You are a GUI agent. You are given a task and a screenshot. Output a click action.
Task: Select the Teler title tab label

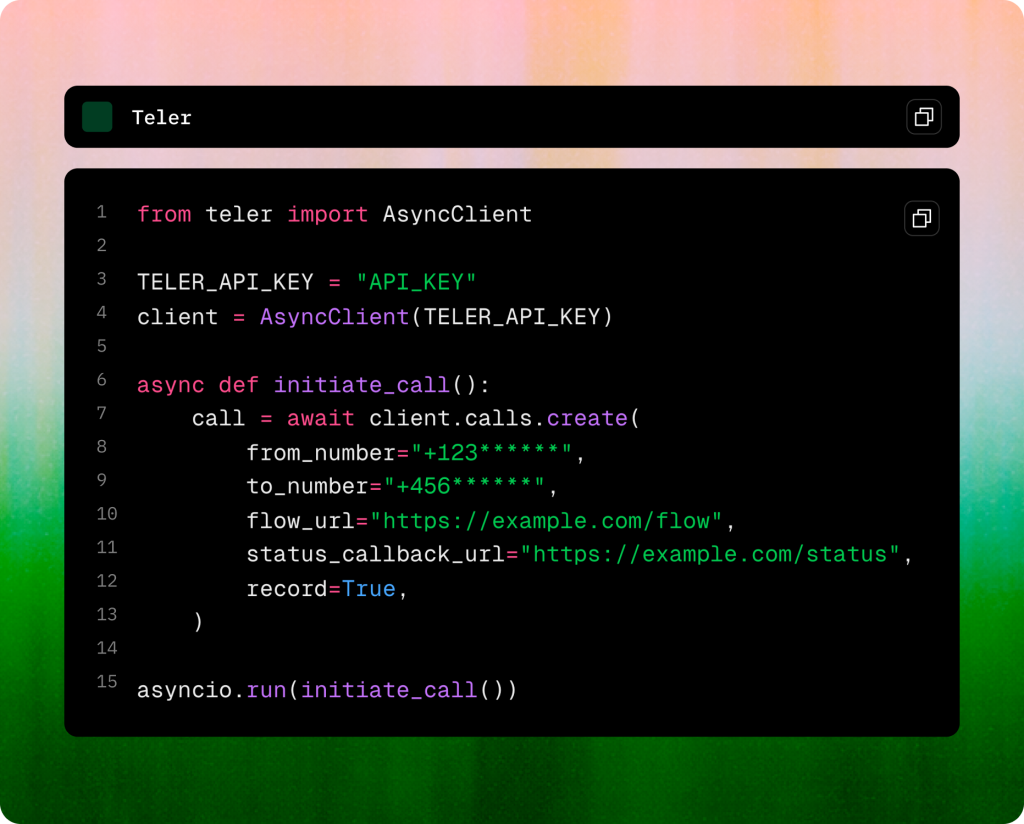pyautogui.click(x=161, y=118)
